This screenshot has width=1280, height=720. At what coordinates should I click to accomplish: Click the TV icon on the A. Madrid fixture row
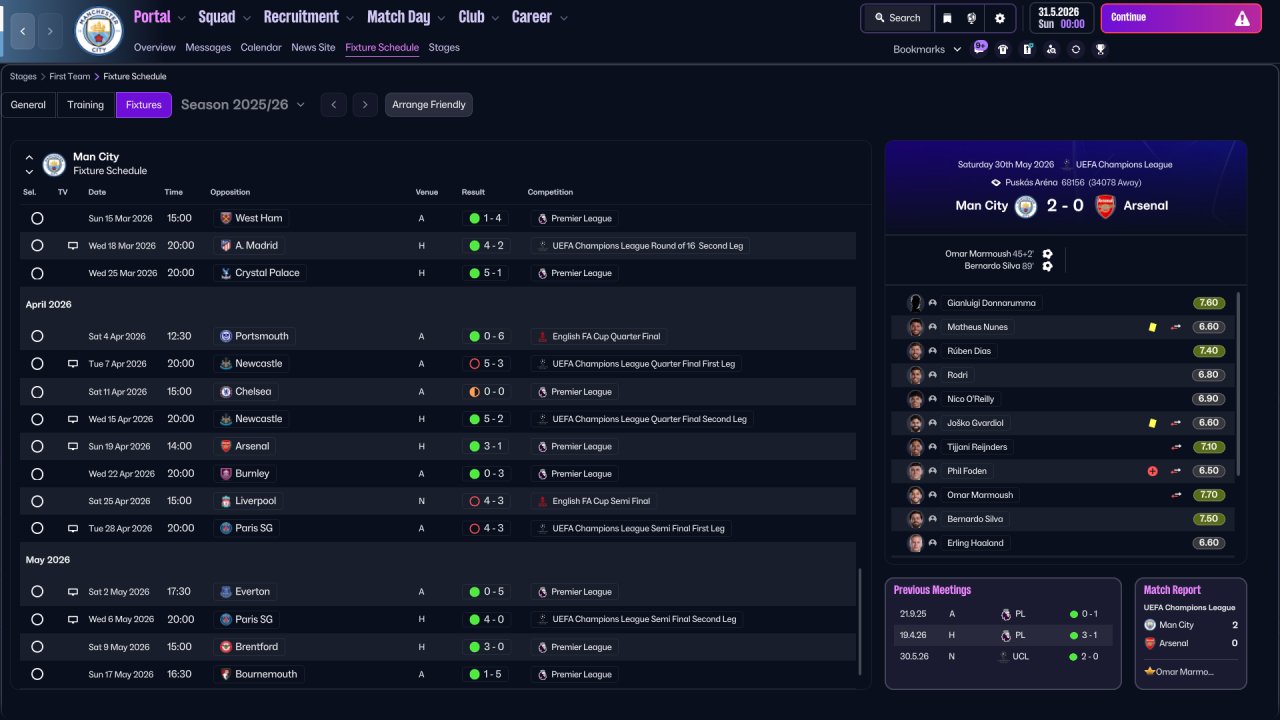(73, 246)
